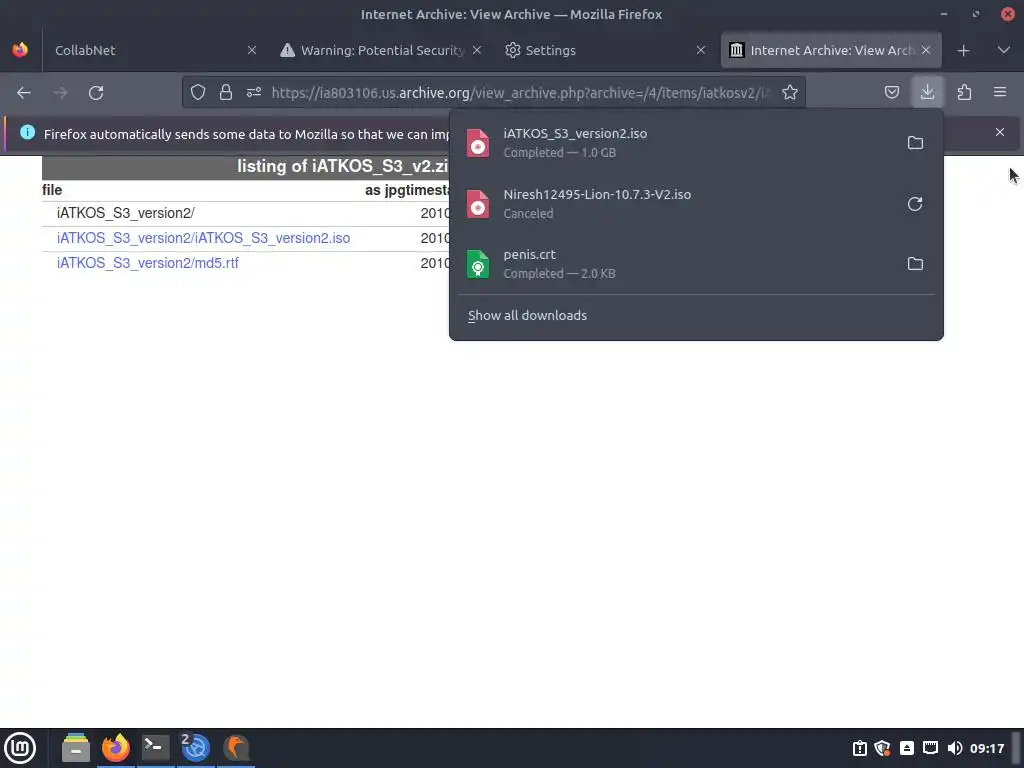The width and height of the screenshot is (1024, 768).
Task: Open the clipboard tray icon
Action: pyautogui.click(x=859, y=748)
